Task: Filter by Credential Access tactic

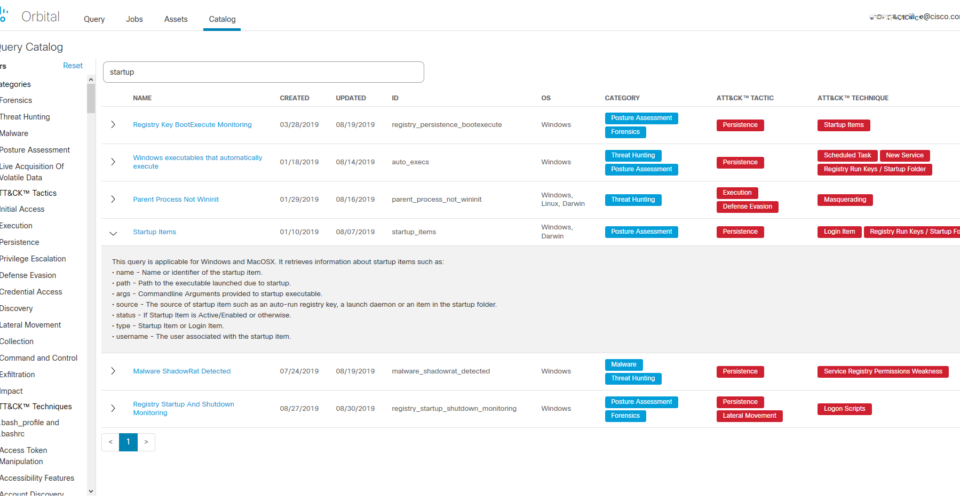Action: coord(31,292)
